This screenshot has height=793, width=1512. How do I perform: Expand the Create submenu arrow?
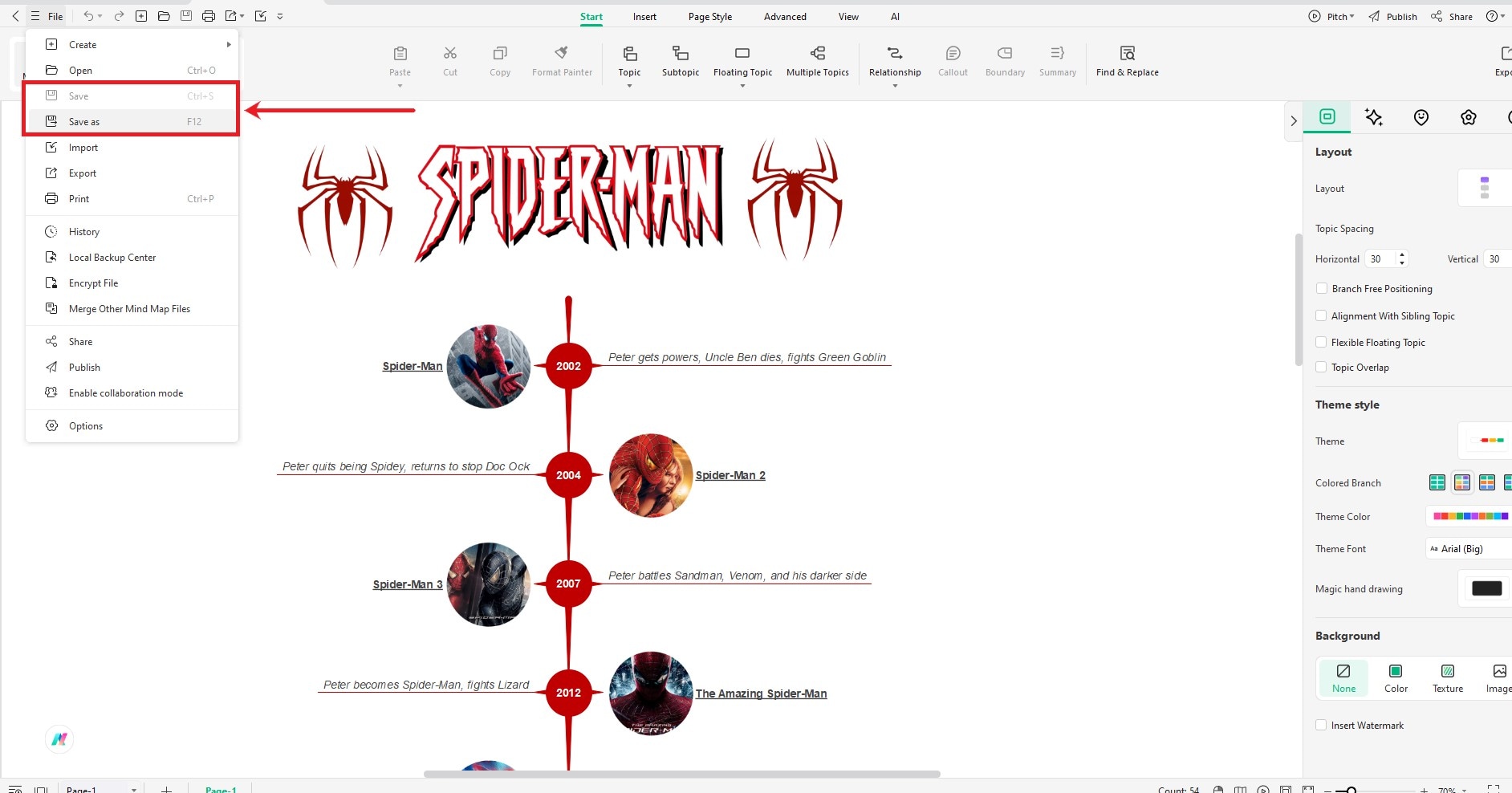click(229, 45)
